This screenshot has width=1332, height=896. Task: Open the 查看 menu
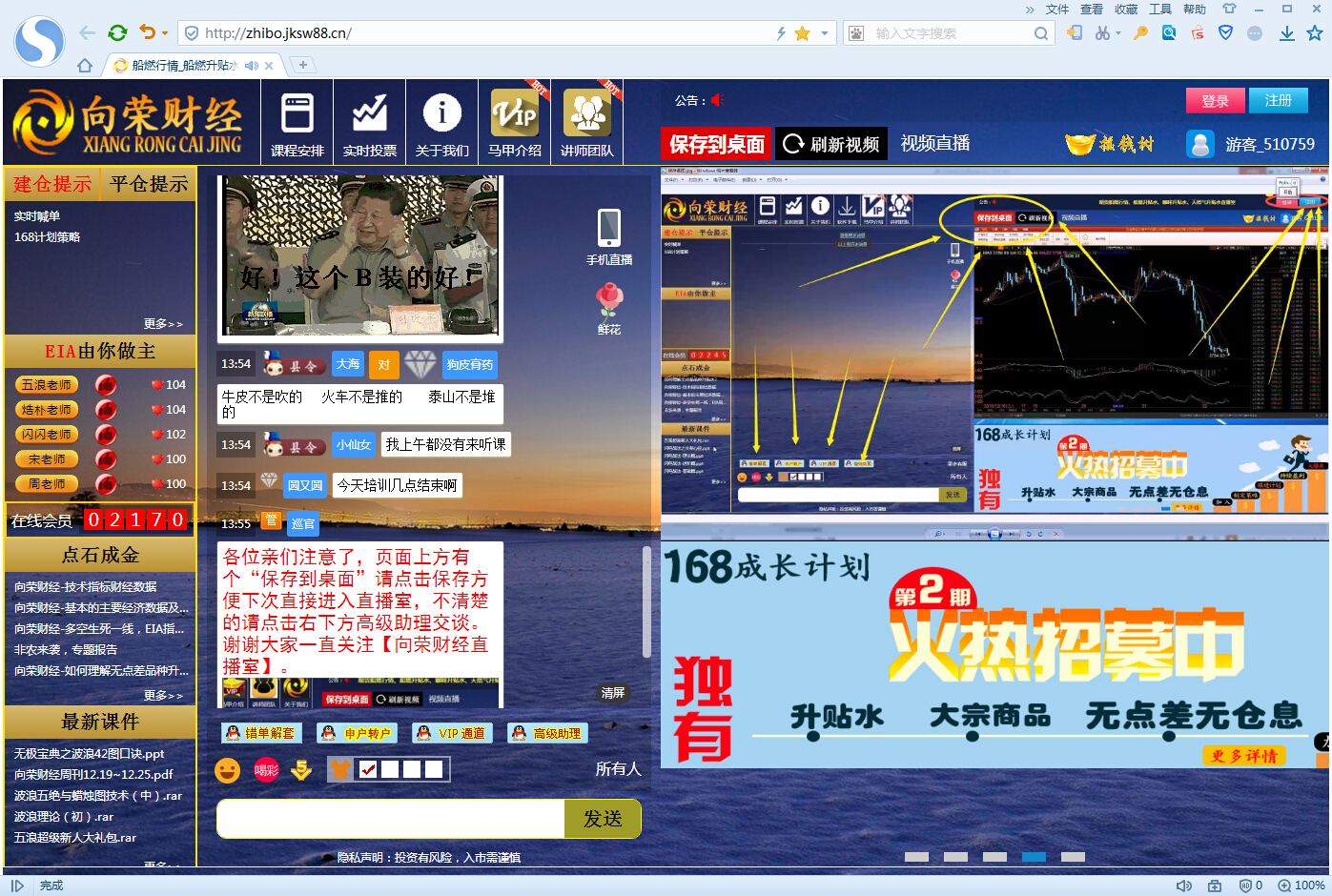click(1092, 9)
